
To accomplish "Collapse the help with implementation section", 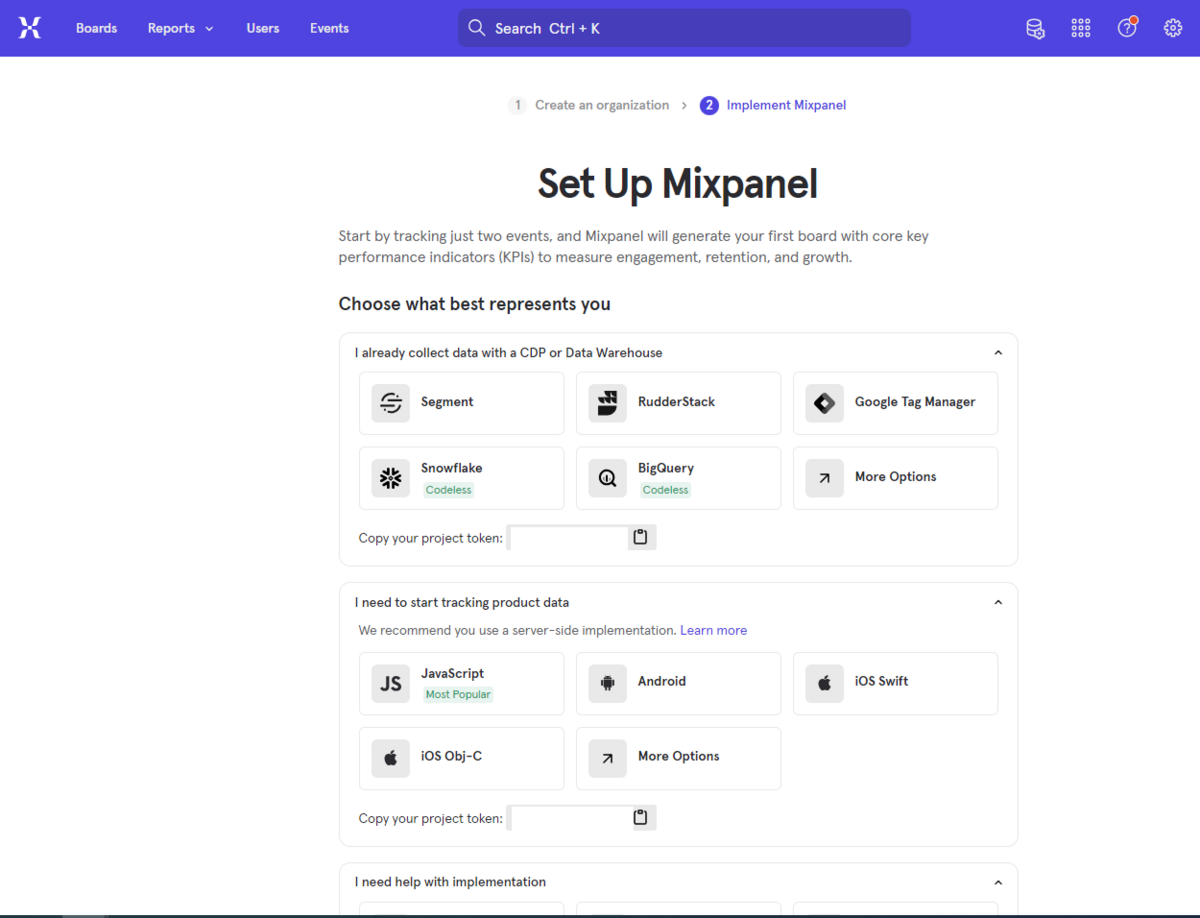I will 998,883.
